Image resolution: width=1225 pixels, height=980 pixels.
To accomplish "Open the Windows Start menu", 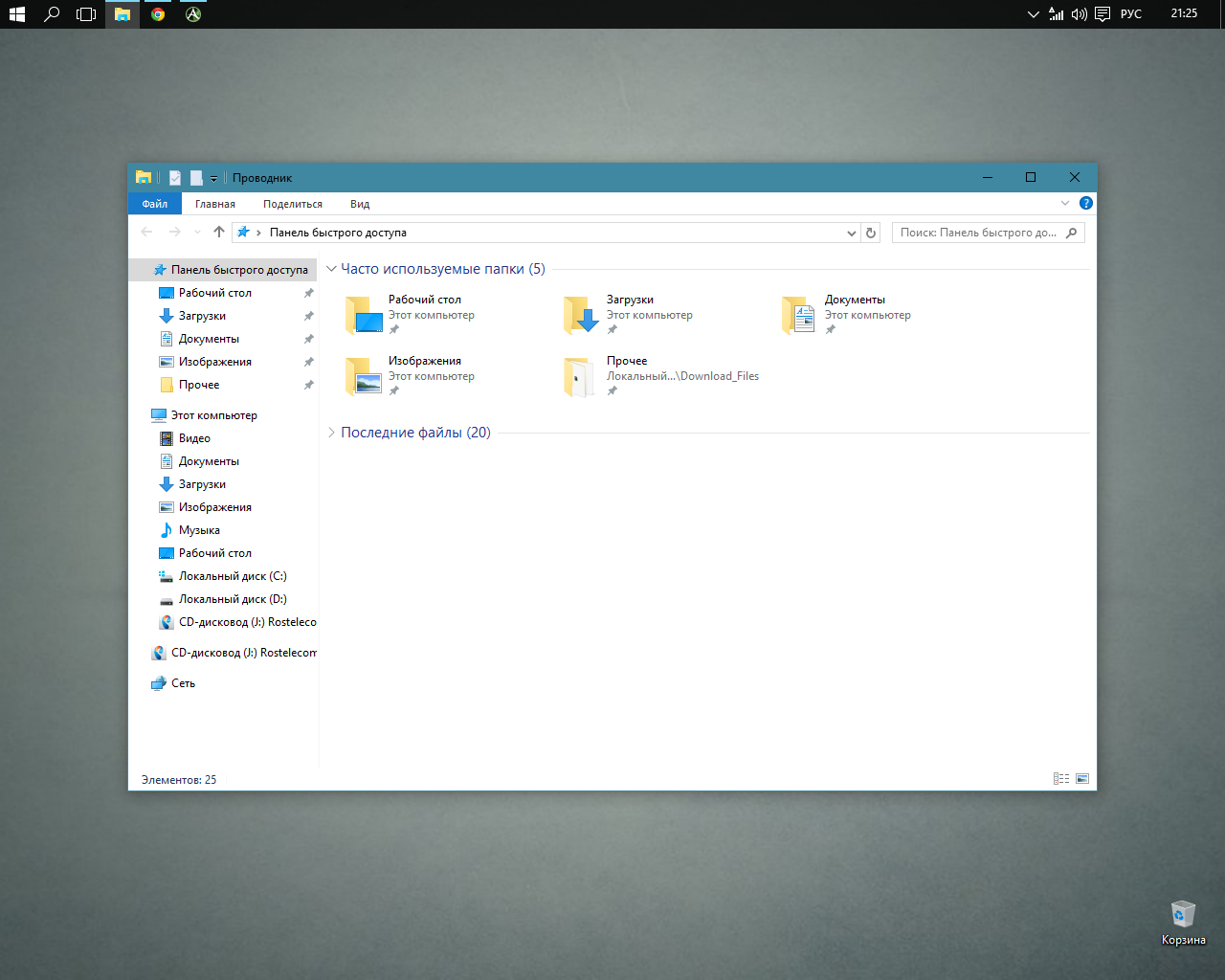I will [x=17, y=14].
